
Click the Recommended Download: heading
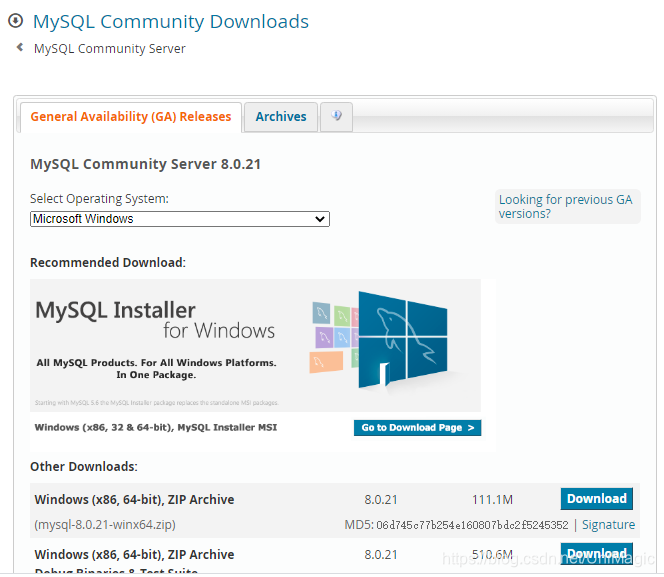108,262
